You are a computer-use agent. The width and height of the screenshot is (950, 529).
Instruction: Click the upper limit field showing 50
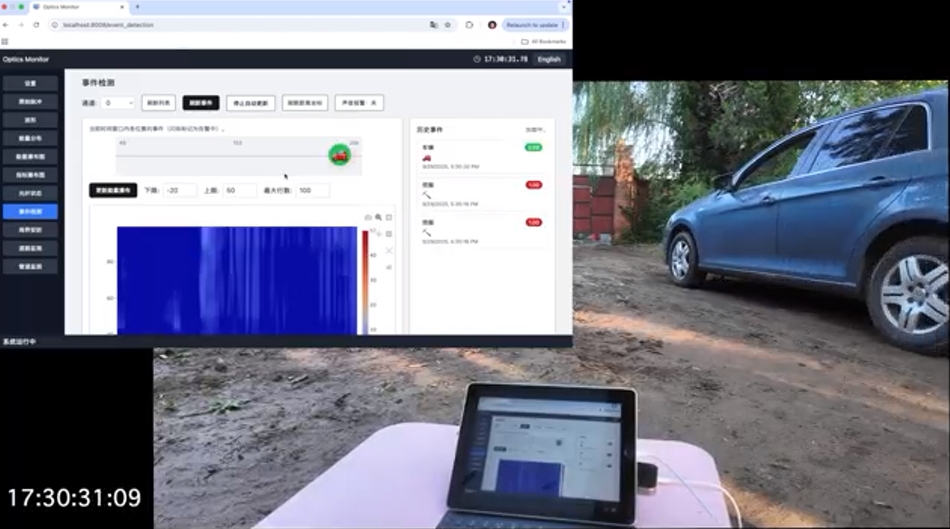(240, 190)
